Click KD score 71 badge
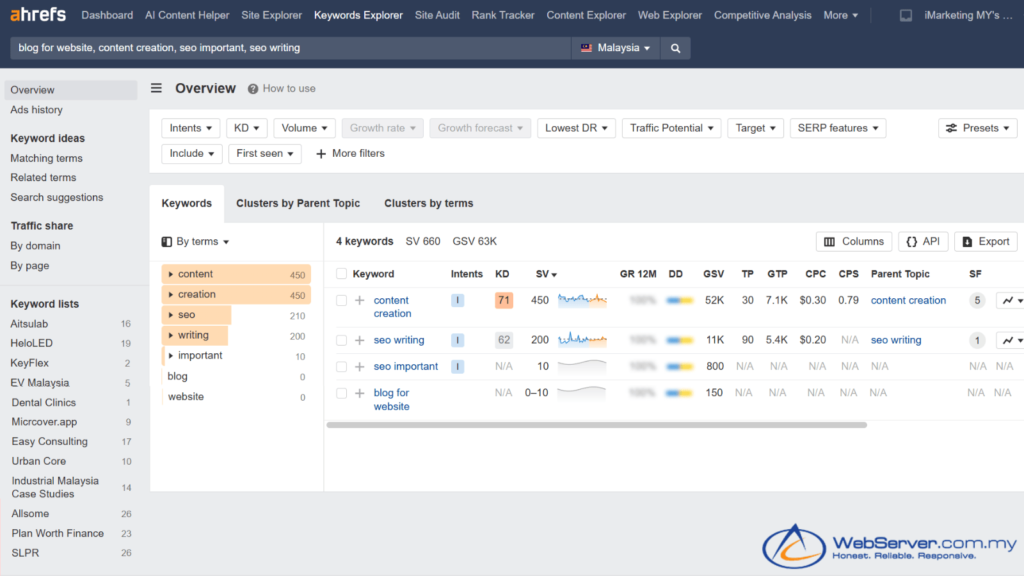1024x576 pixels. point(504,300)
